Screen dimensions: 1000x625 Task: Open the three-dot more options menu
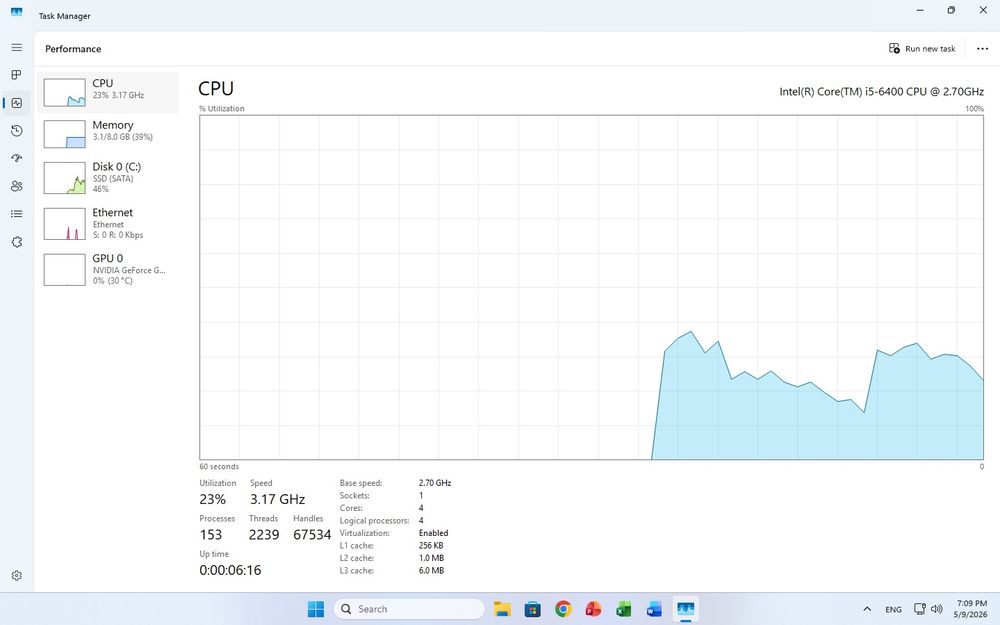(x=982, y=48)
